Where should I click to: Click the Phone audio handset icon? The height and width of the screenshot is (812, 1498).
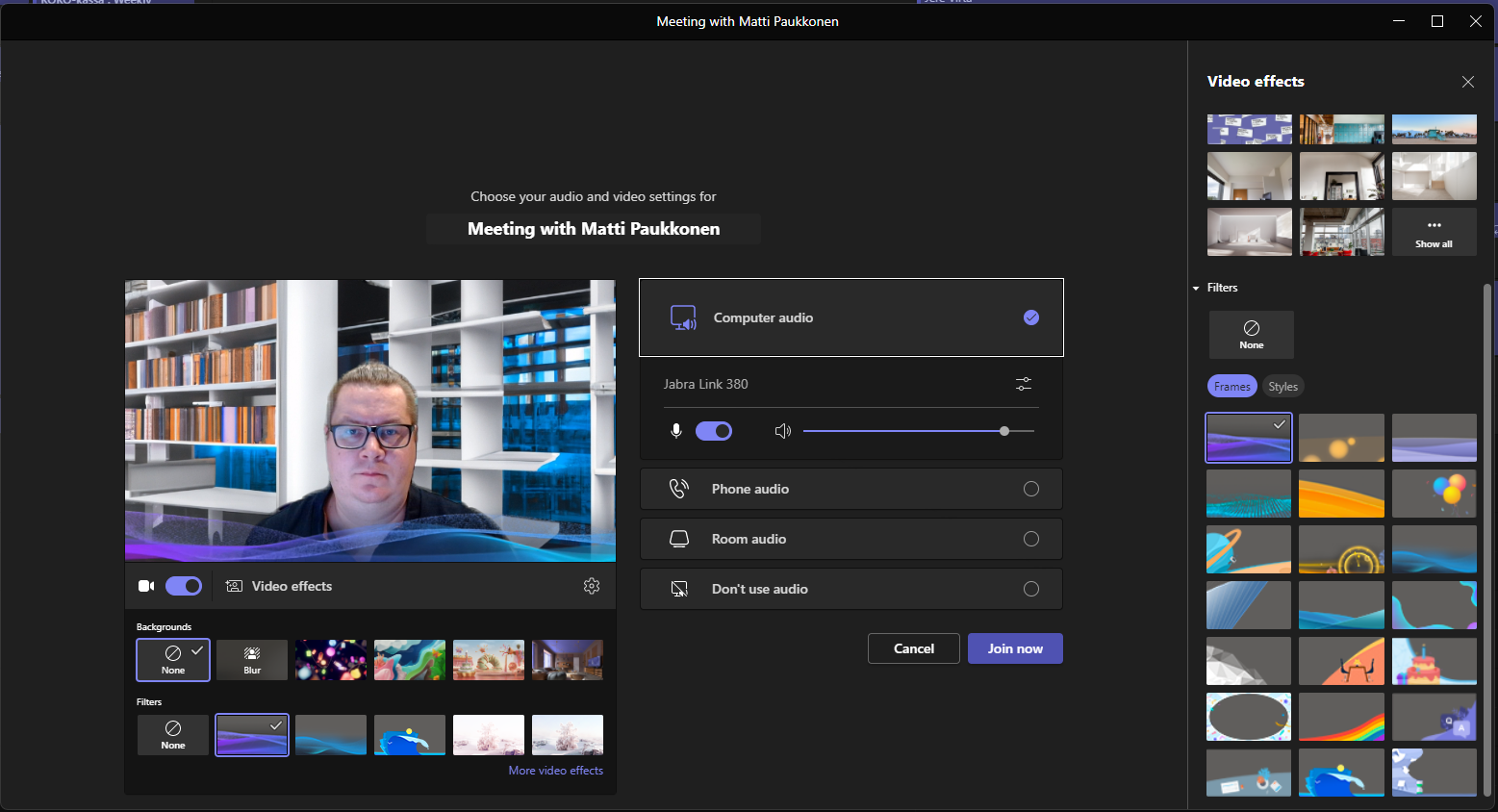coord(679,488)
